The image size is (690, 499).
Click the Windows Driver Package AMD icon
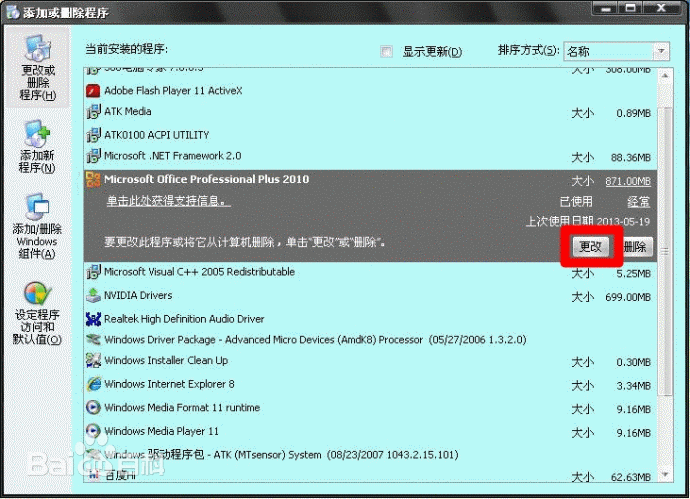(93, 339)
